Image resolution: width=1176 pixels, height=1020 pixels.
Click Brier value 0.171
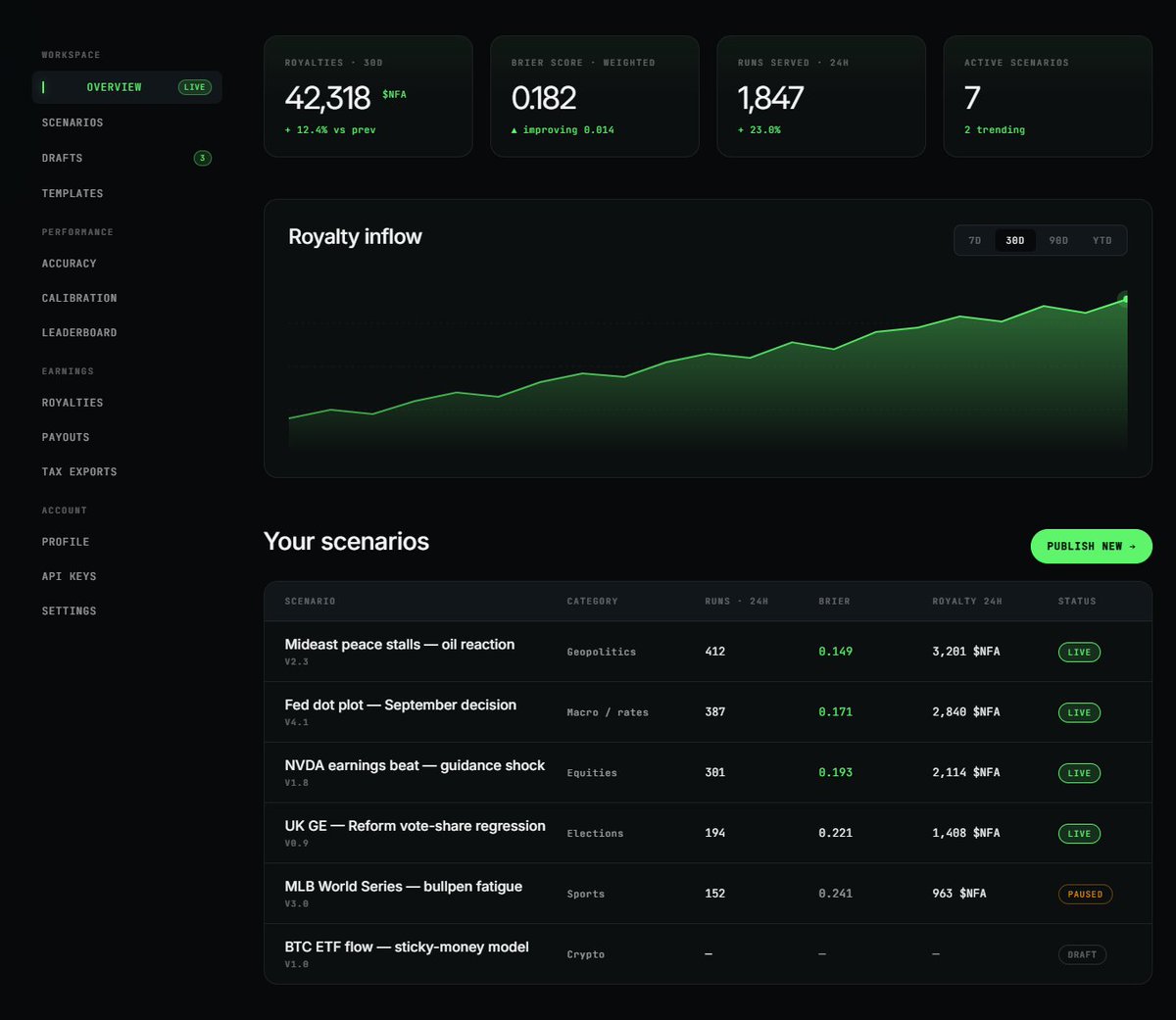pos(836,712)
